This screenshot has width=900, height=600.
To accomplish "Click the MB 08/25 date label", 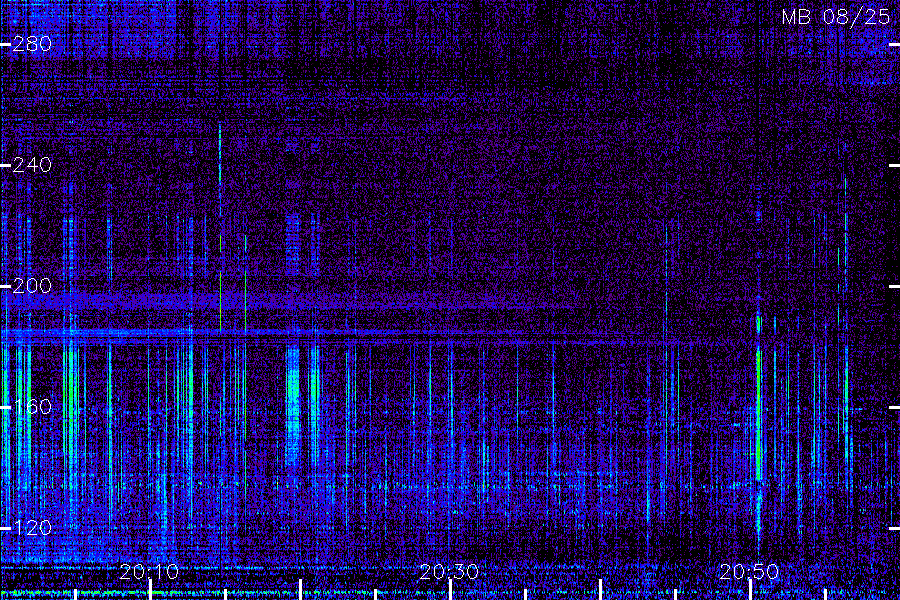I will click(x=836, y=17).
